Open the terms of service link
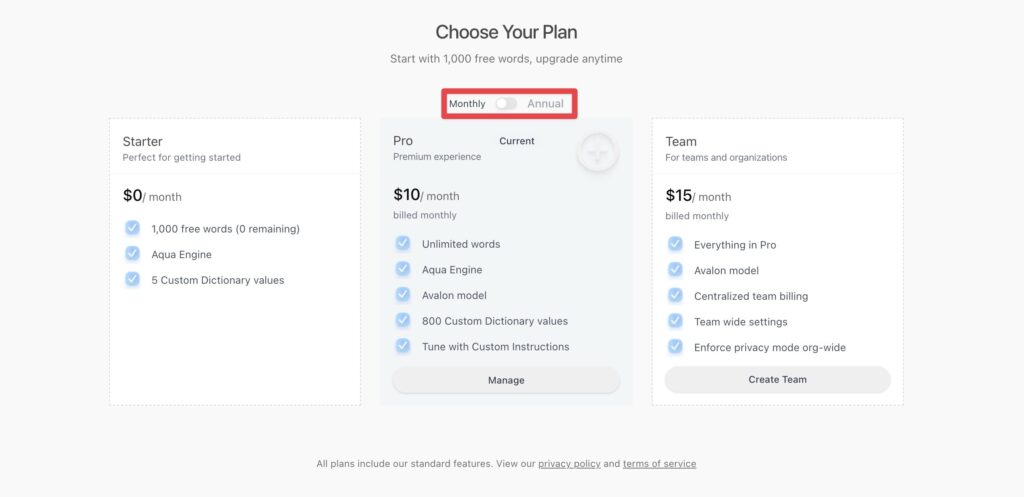This screenshot has width=1024, height=497. coord(659,464)
